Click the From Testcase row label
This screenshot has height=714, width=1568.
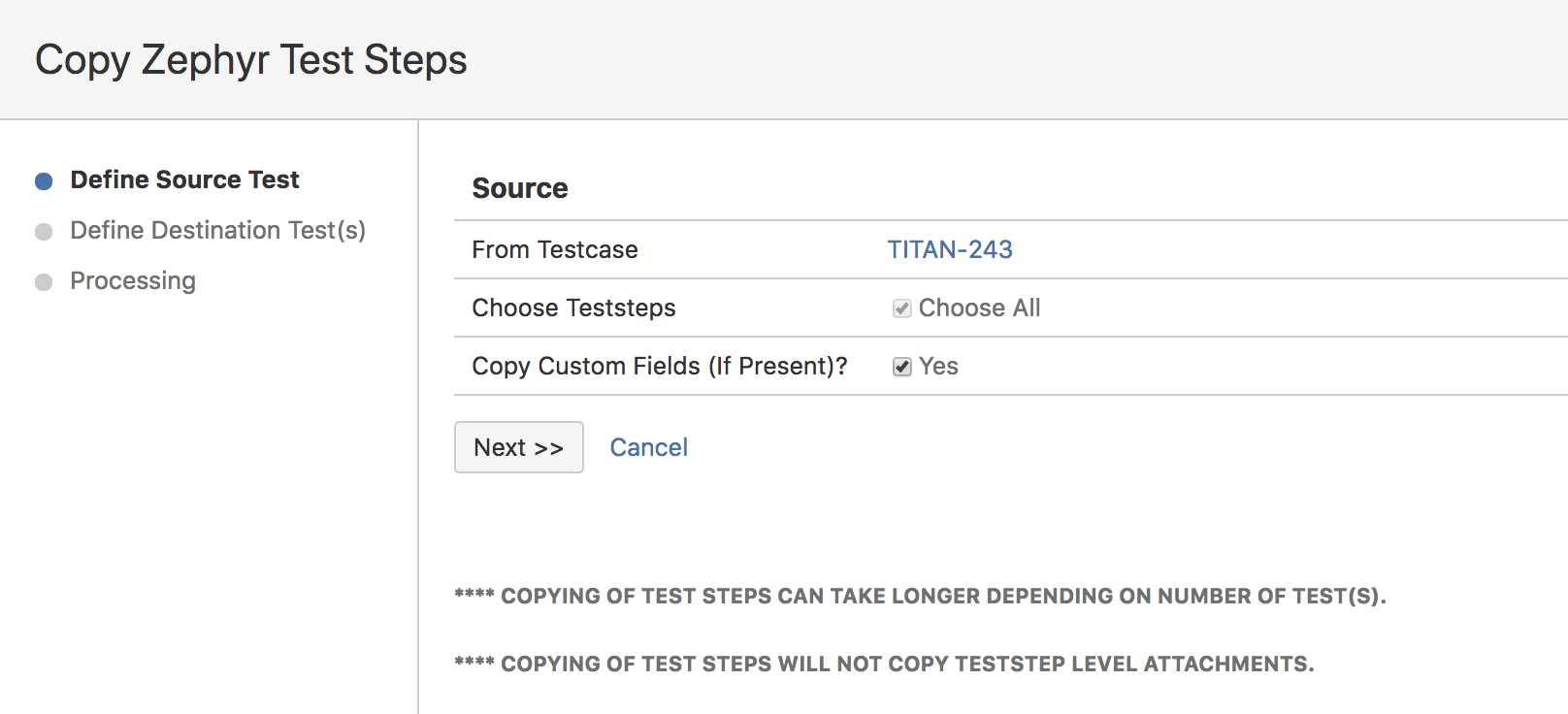[x=554, y=249]
